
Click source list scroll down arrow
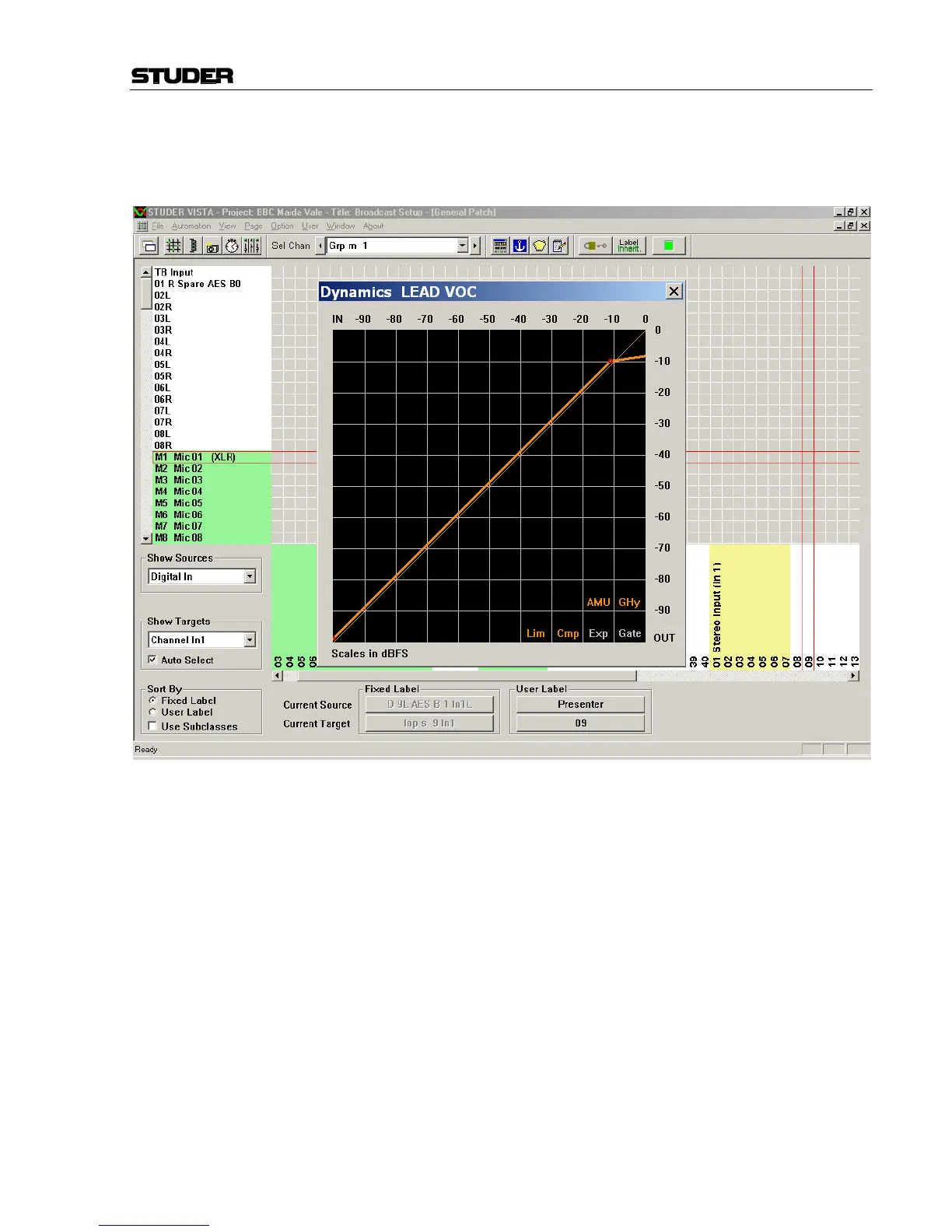tap(146, 538)
